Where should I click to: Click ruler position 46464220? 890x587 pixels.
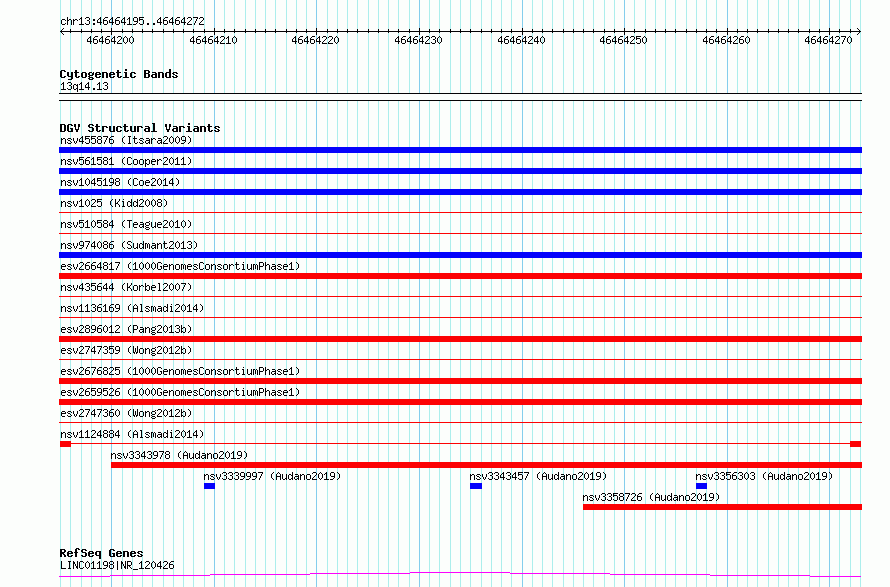coord(316,40)
